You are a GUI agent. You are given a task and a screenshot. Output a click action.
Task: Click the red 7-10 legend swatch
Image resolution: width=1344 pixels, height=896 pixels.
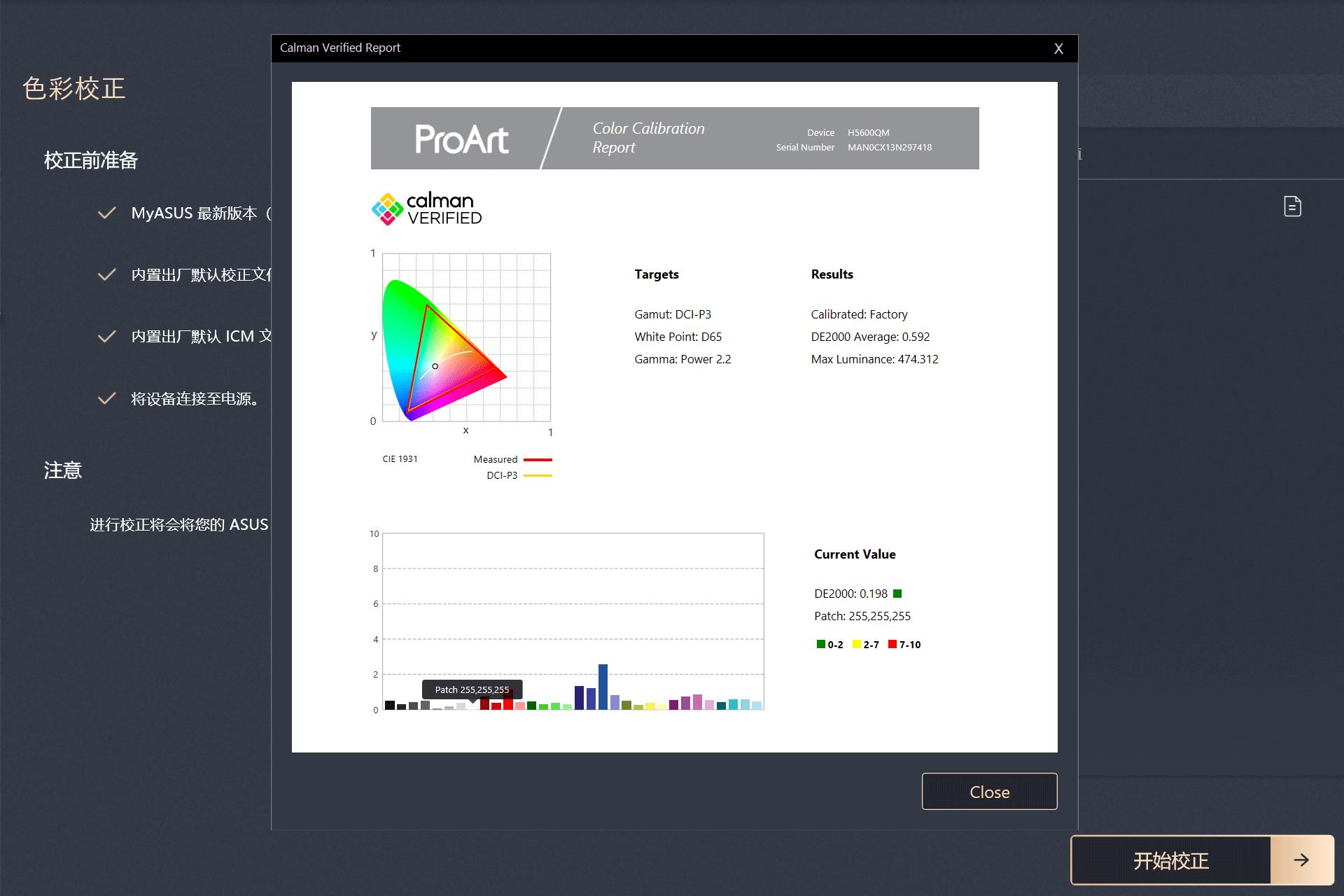pos(892,644)
